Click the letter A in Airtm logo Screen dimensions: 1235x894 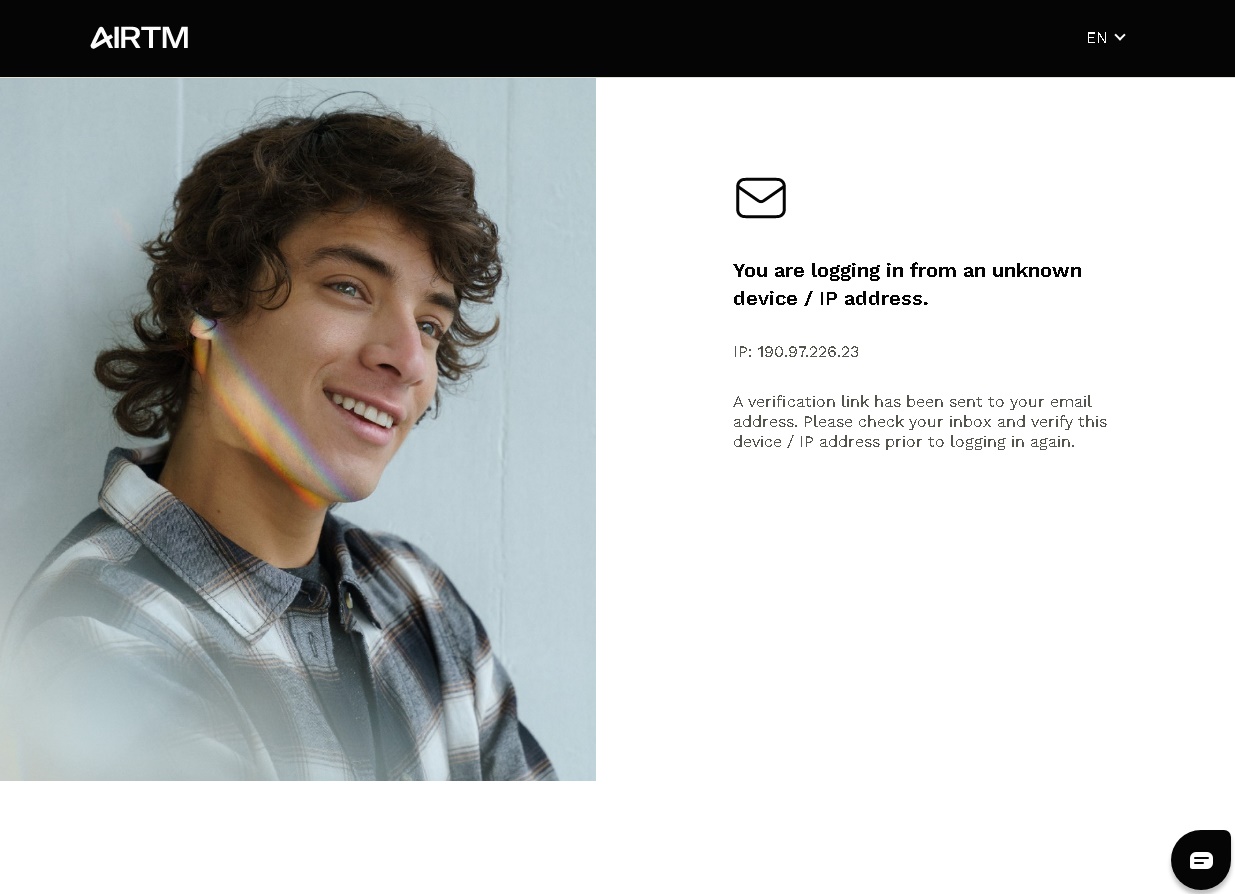[102, 38]
